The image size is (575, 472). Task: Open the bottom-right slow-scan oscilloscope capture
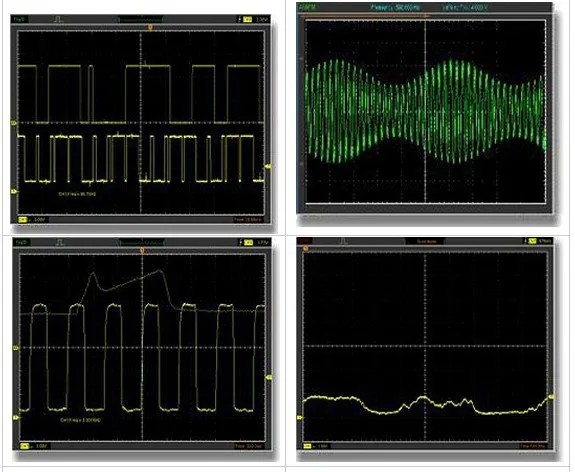pyautogui.click(x=425, y=344)
